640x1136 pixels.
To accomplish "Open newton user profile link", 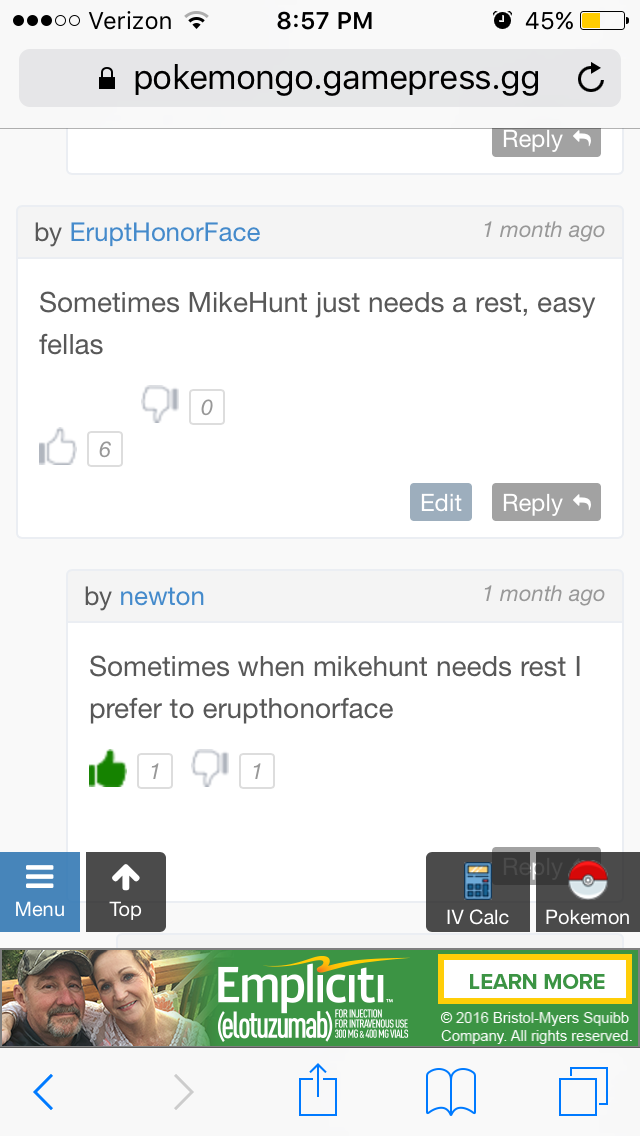I will [162, 596].
